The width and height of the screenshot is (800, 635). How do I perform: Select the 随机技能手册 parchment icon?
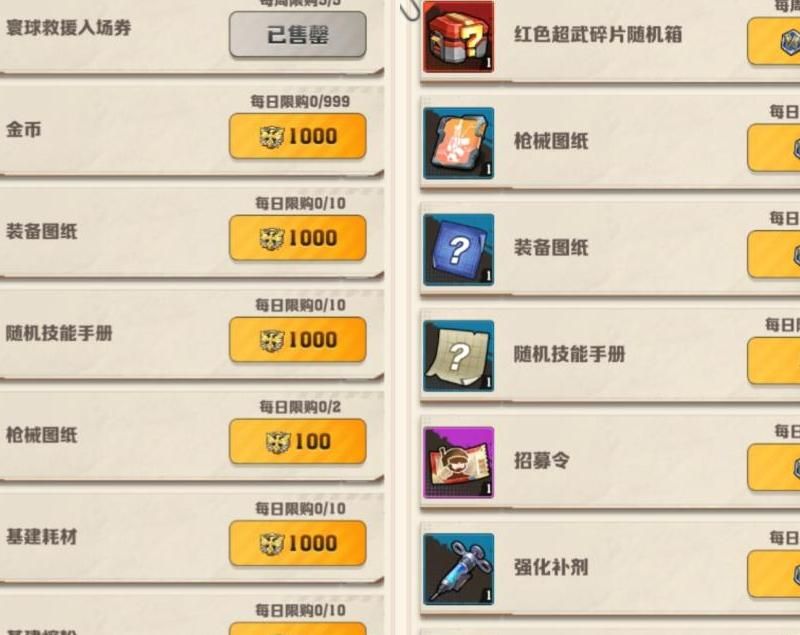(458, 356)
